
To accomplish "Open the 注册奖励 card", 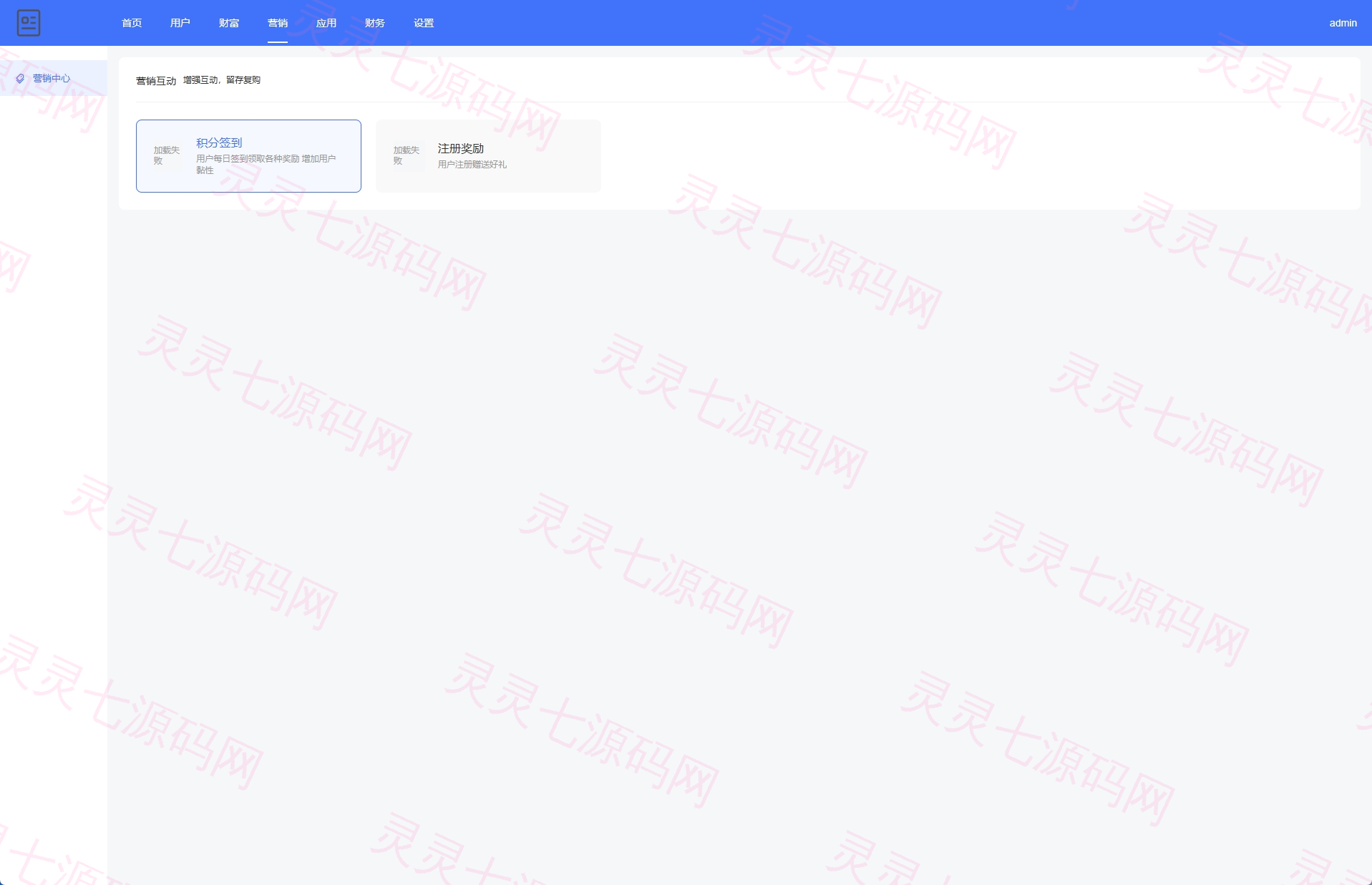I will 488,156.
